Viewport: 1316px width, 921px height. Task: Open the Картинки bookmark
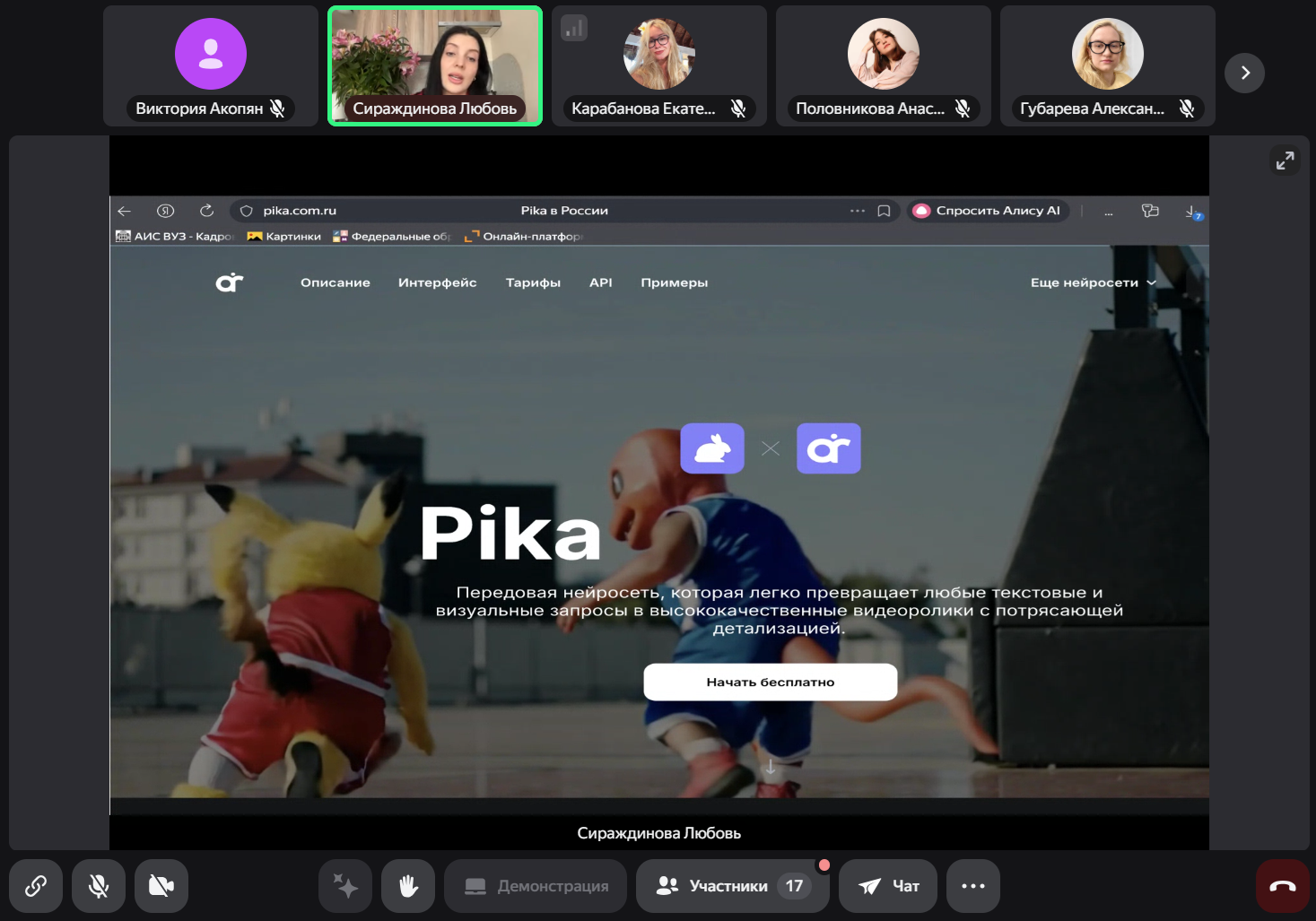tap(284, 237)
